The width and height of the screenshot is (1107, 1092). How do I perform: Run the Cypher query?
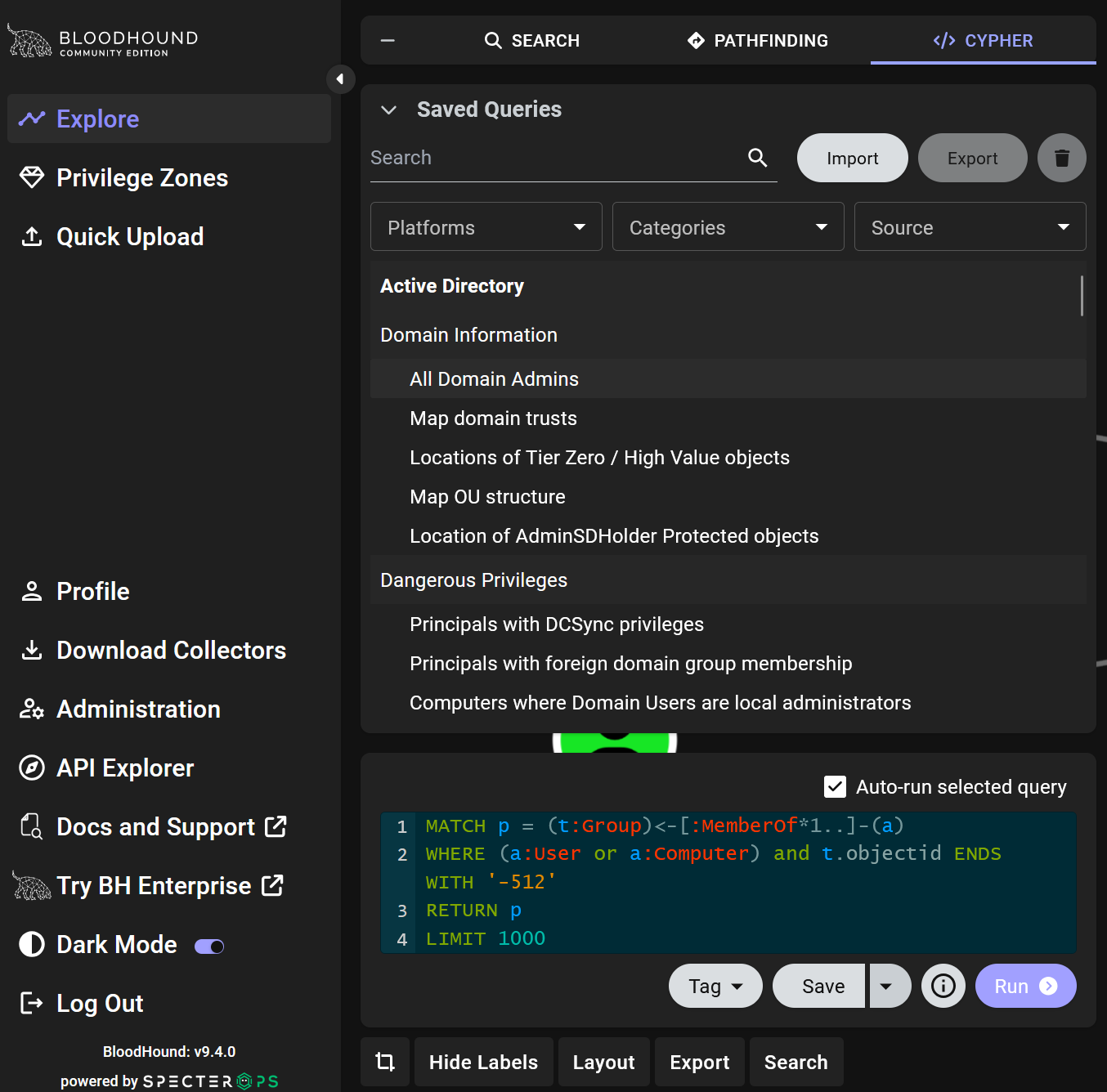[1026, 986]
